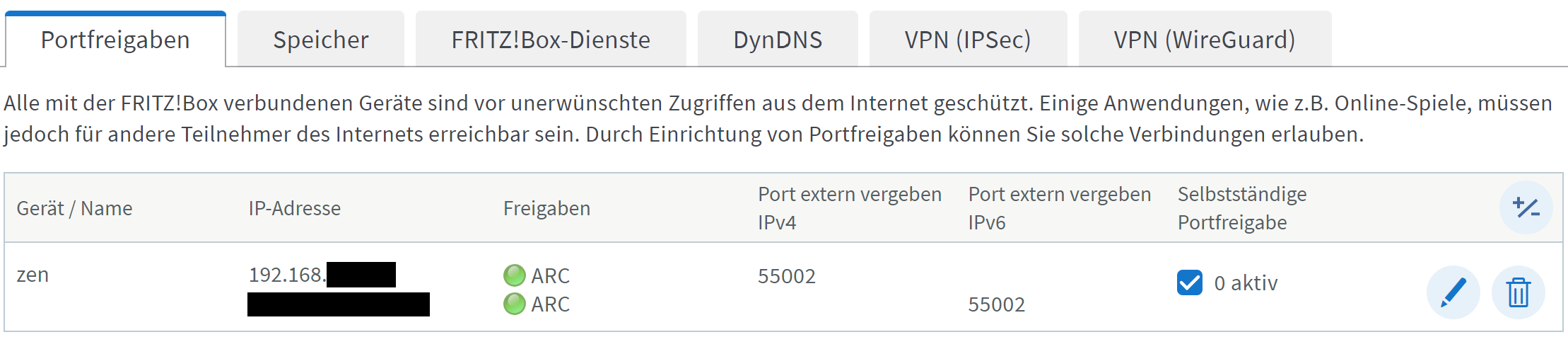Click the Freigaben column header
Viewport: 1568px width, 337px height.
546,208
